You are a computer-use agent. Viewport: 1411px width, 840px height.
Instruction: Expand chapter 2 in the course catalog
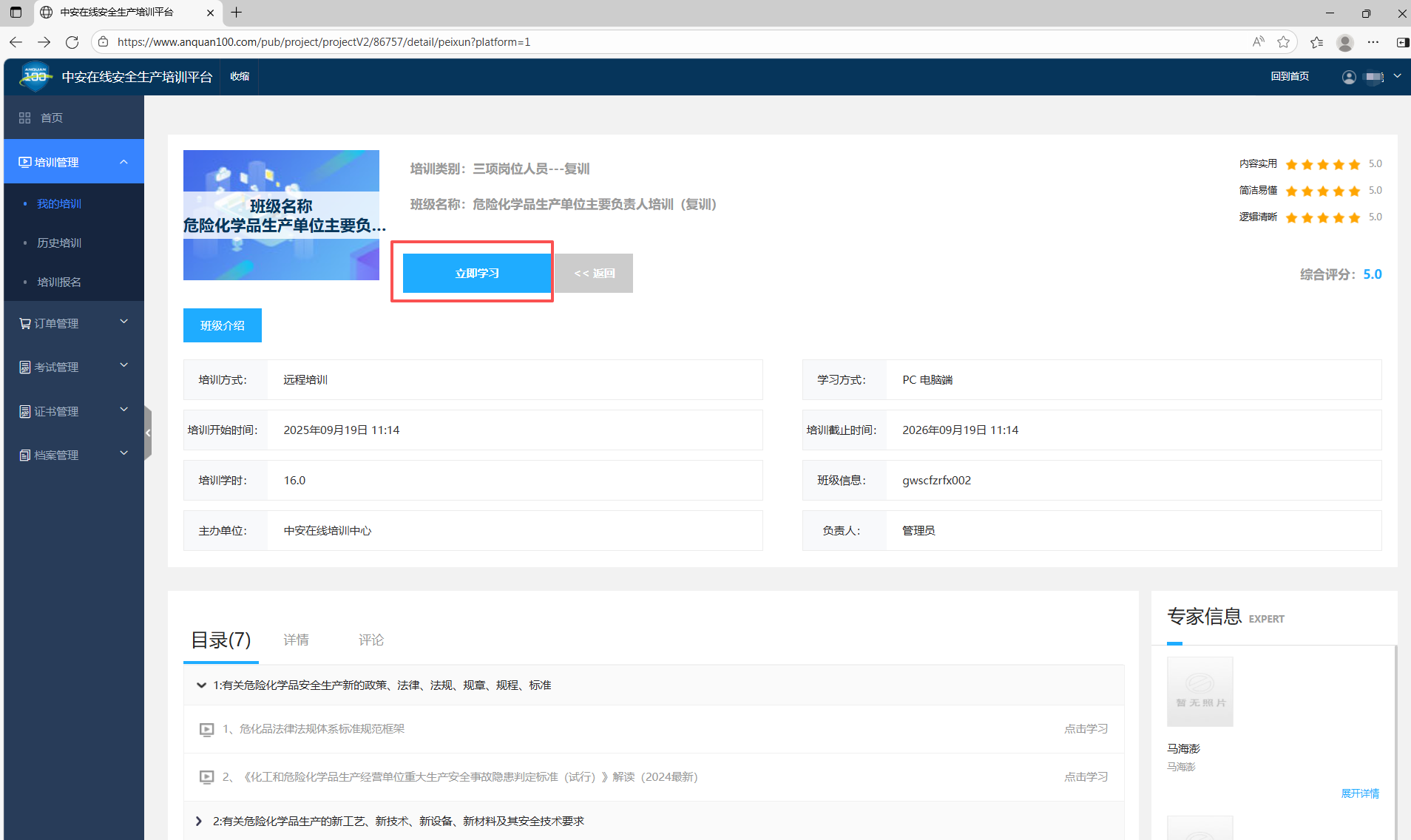[x=199, y=821]
